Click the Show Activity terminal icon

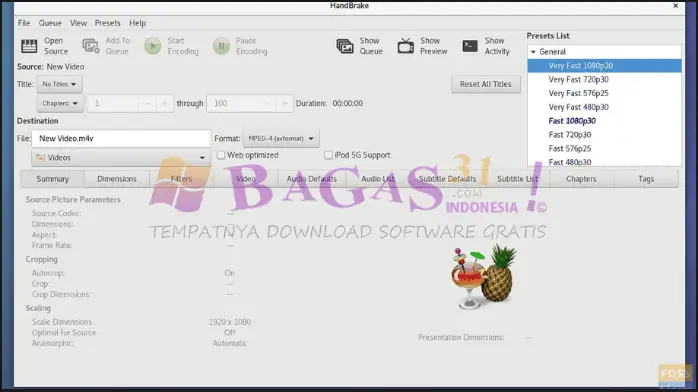470,45
